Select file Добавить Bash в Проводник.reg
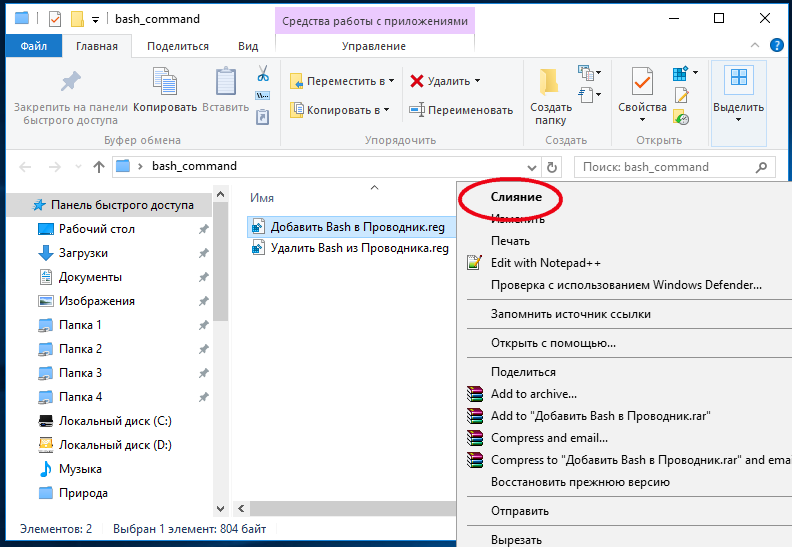The width and height of the screenshot is (792, 547). (x=351, y=227)
